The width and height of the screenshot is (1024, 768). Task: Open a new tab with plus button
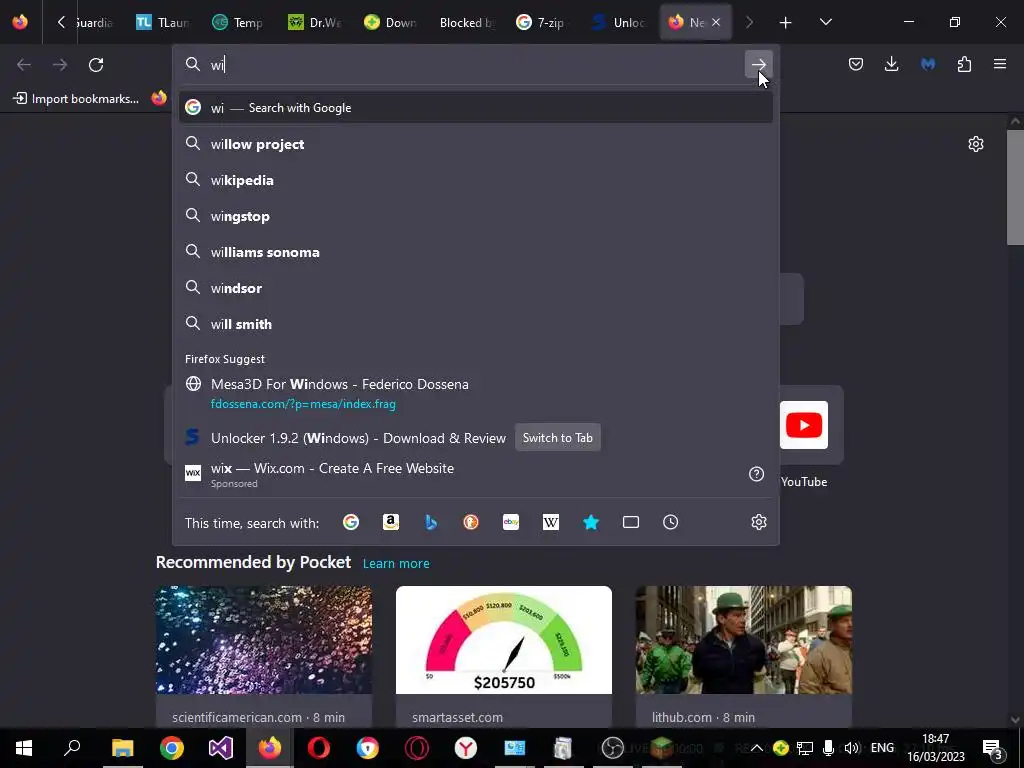click(786, 23)
